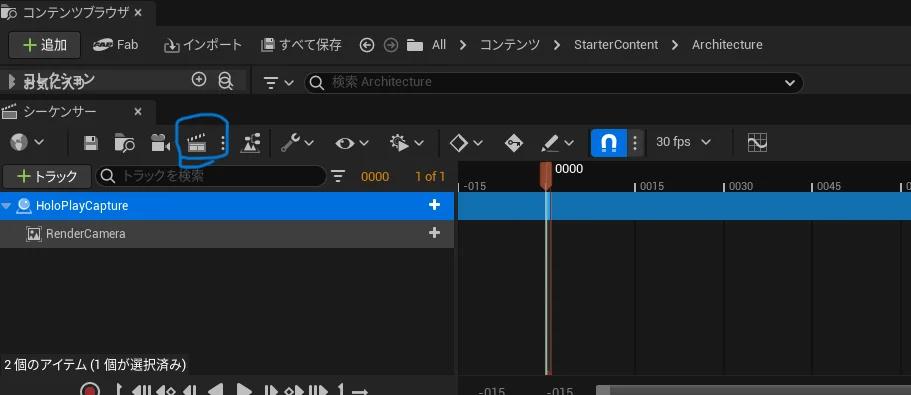This screenshot has width=911, height=395.
Task: Close the コンテンツブラウザ tab
Action: [x=138, y=12]
